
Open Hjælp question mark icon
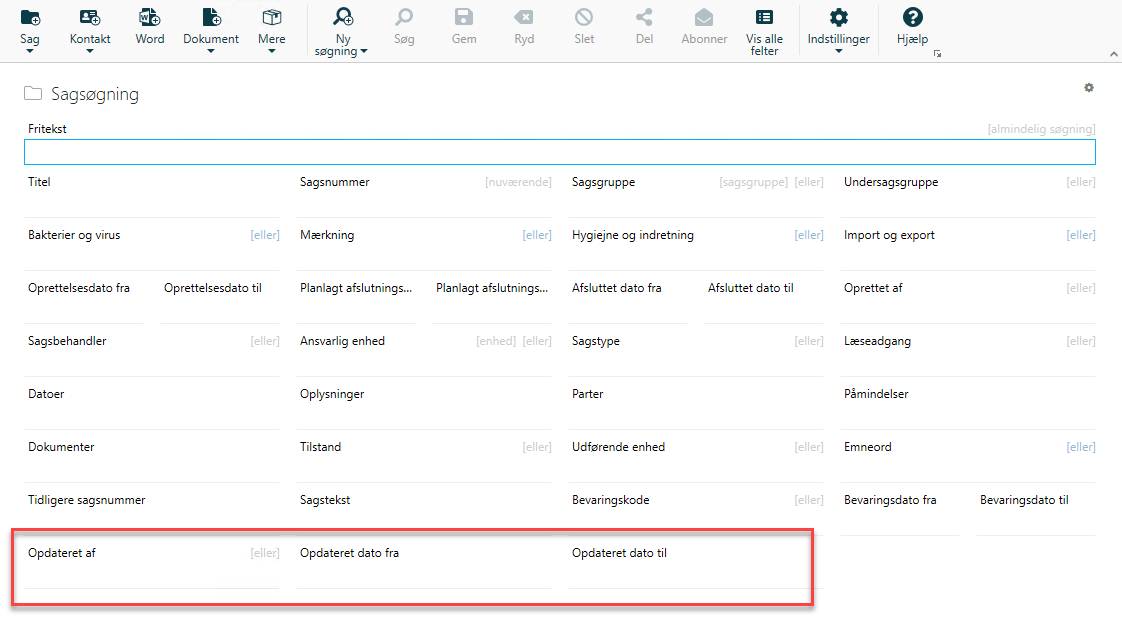[912, 17]
